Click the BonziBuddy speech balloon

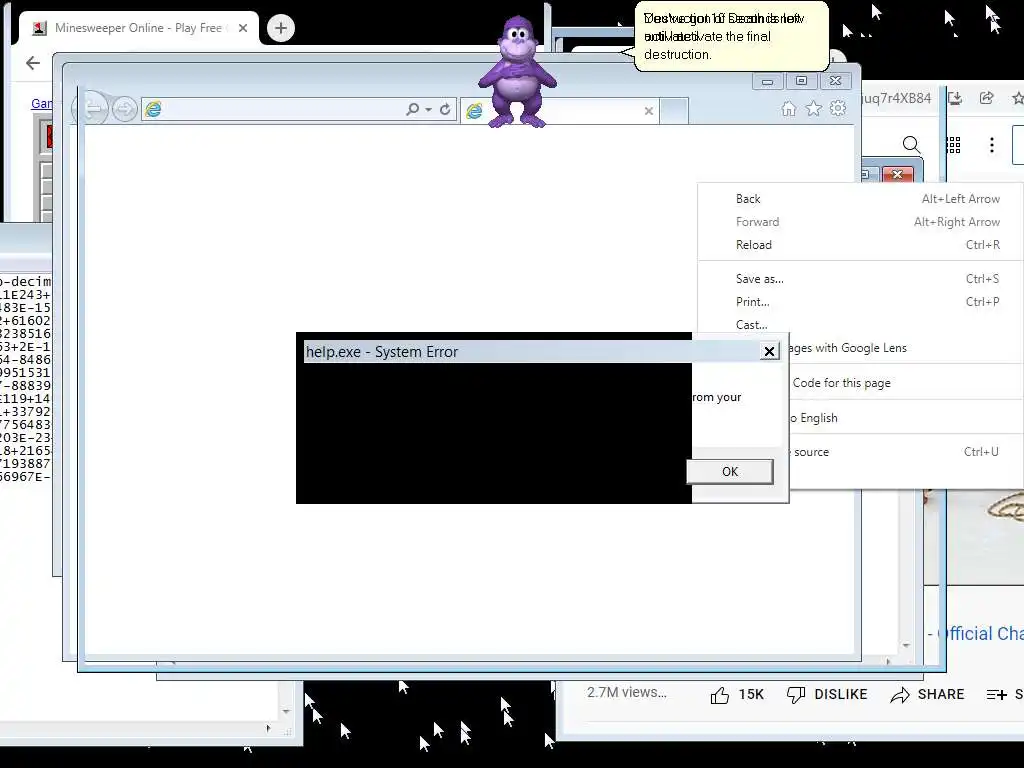pos(731,36)
